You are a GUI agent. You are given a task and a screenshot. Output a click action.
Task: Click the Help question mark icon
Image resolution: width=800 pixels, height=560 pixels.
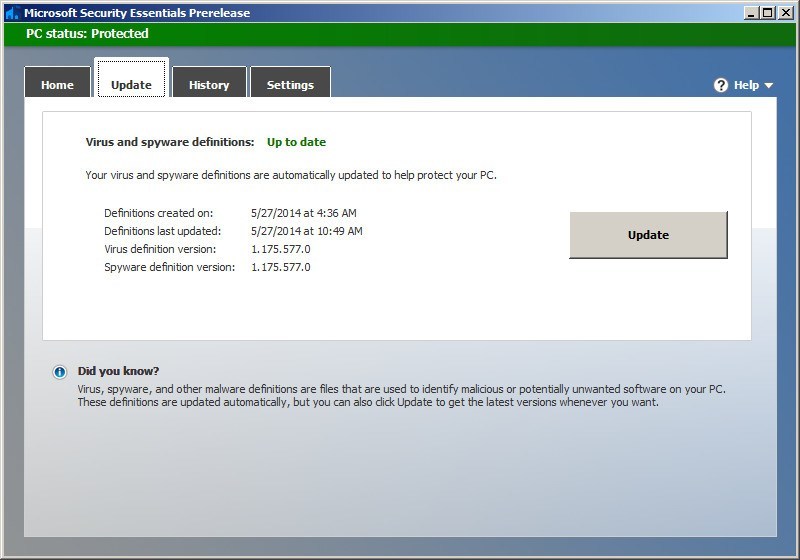(x=721, y=85)
